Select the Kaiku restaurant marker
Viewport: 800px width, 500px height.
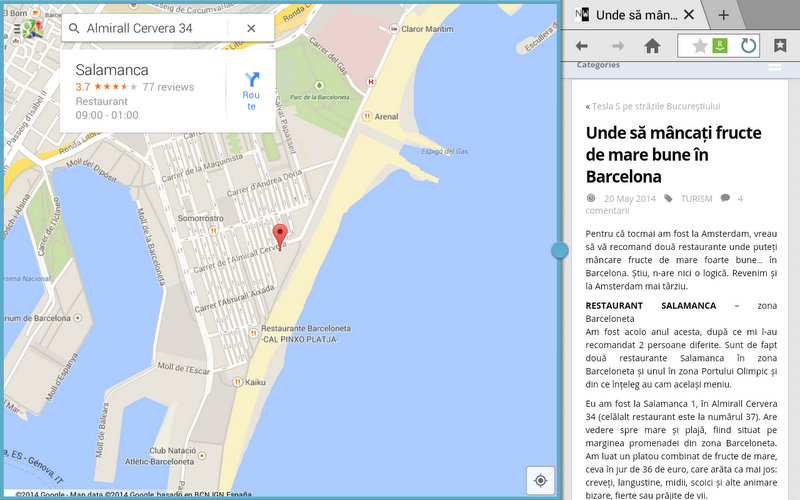(x=237, y=382)
